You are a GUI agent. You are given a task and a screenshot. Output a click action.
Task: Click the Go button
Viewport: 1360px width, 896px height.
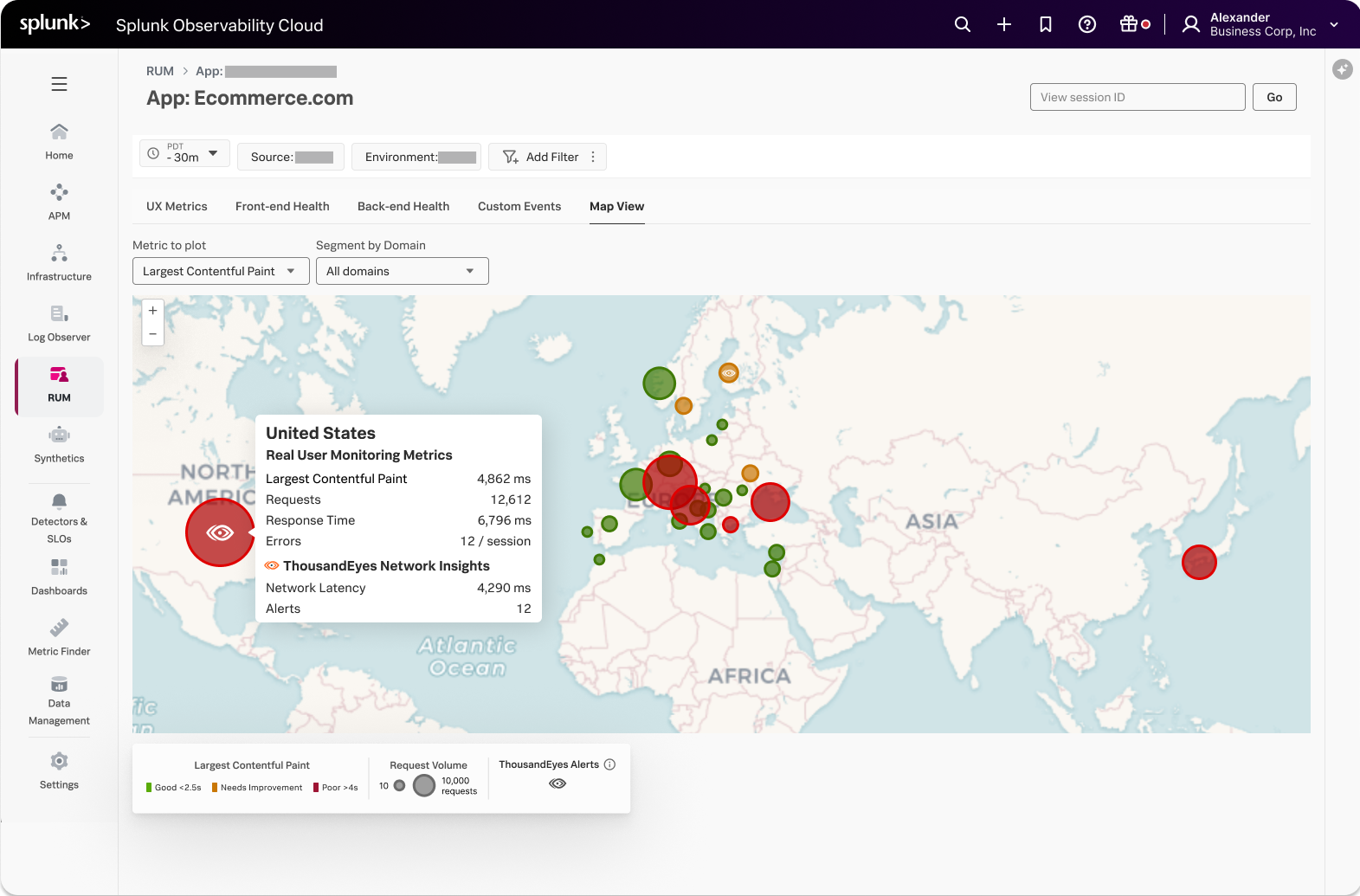click(x=1274, y=97)
